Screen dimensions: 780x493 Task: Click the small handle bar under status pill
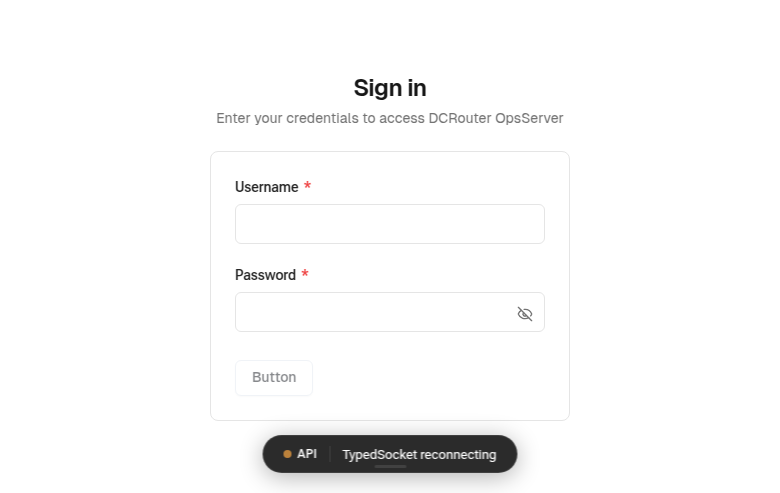click(390, 466)
